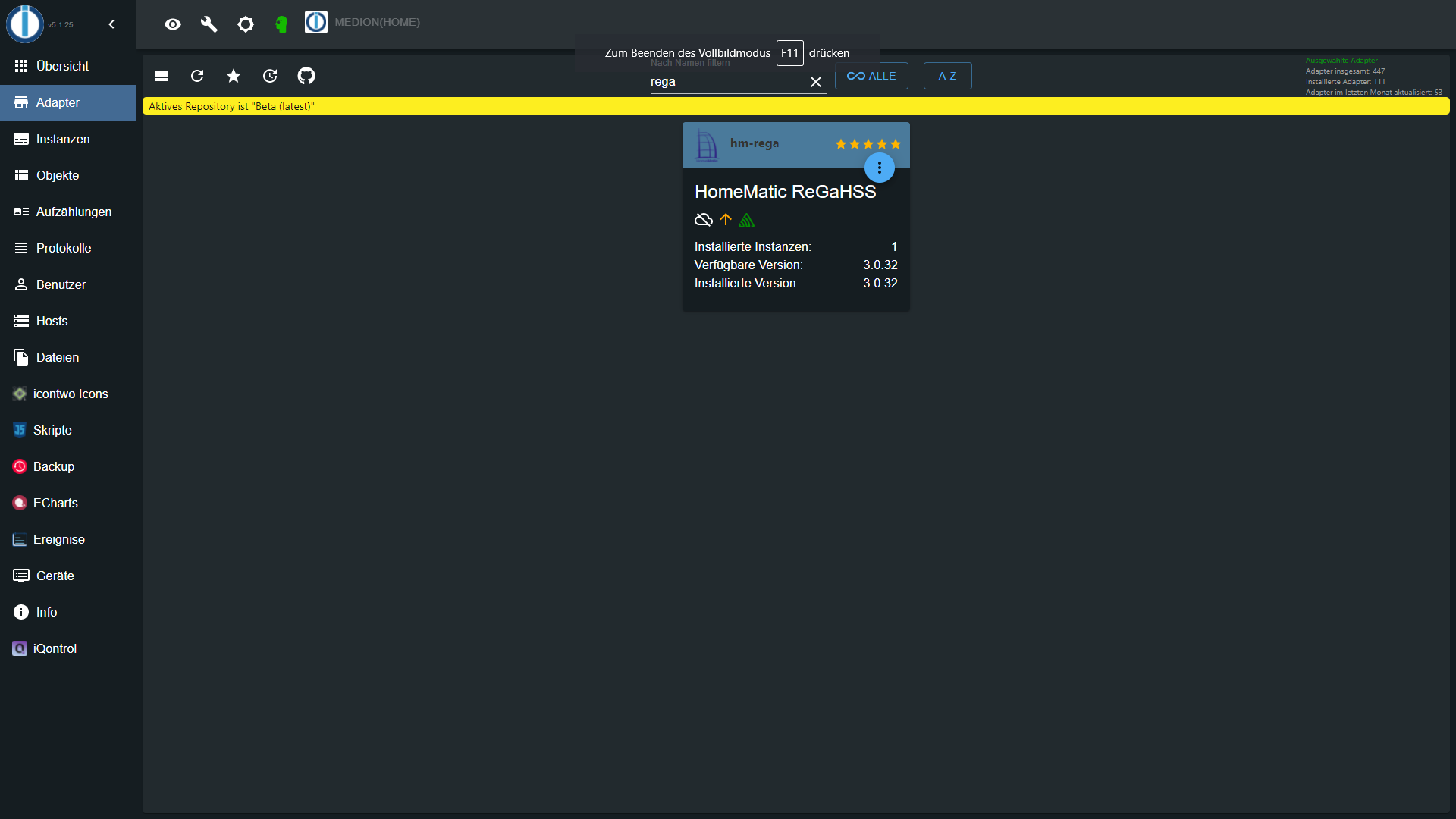1456x819 pixels.
Task: Click the ALLE filter button
Action: [871, 76]
